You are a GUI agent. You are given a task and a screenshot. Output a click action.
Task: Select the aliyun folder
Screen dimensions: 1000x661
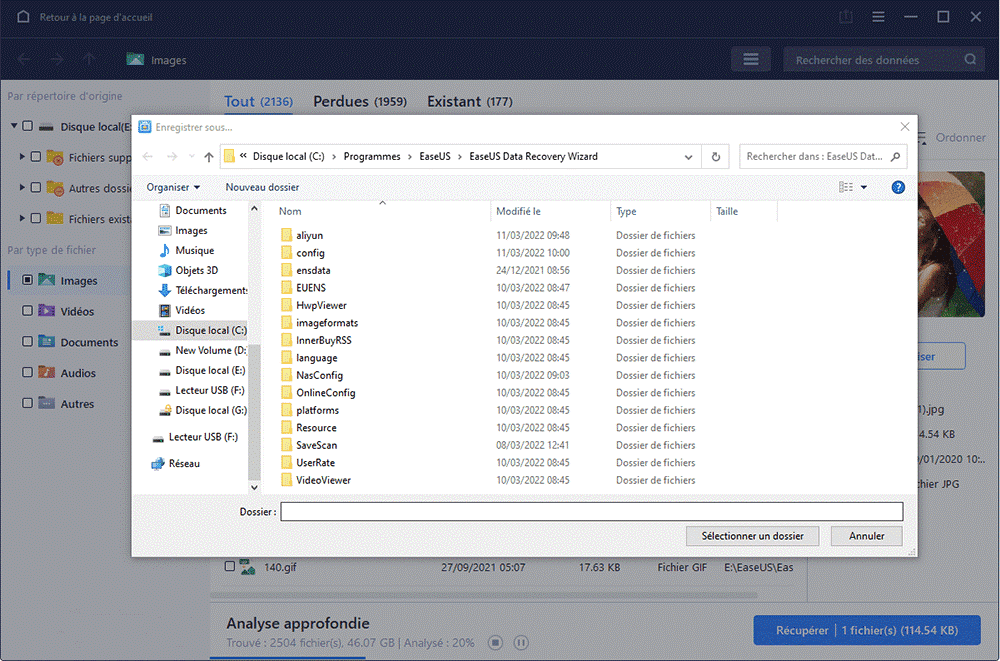[x=309, y=235]
